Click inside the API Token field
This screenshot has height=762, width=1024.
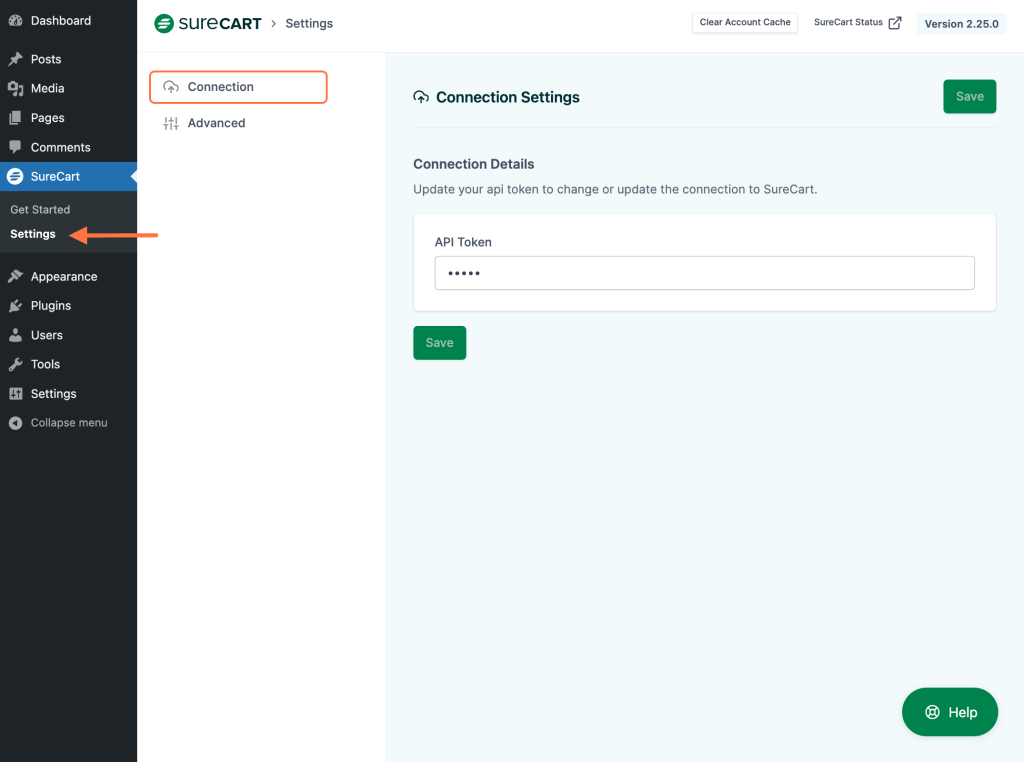point(704,272)
